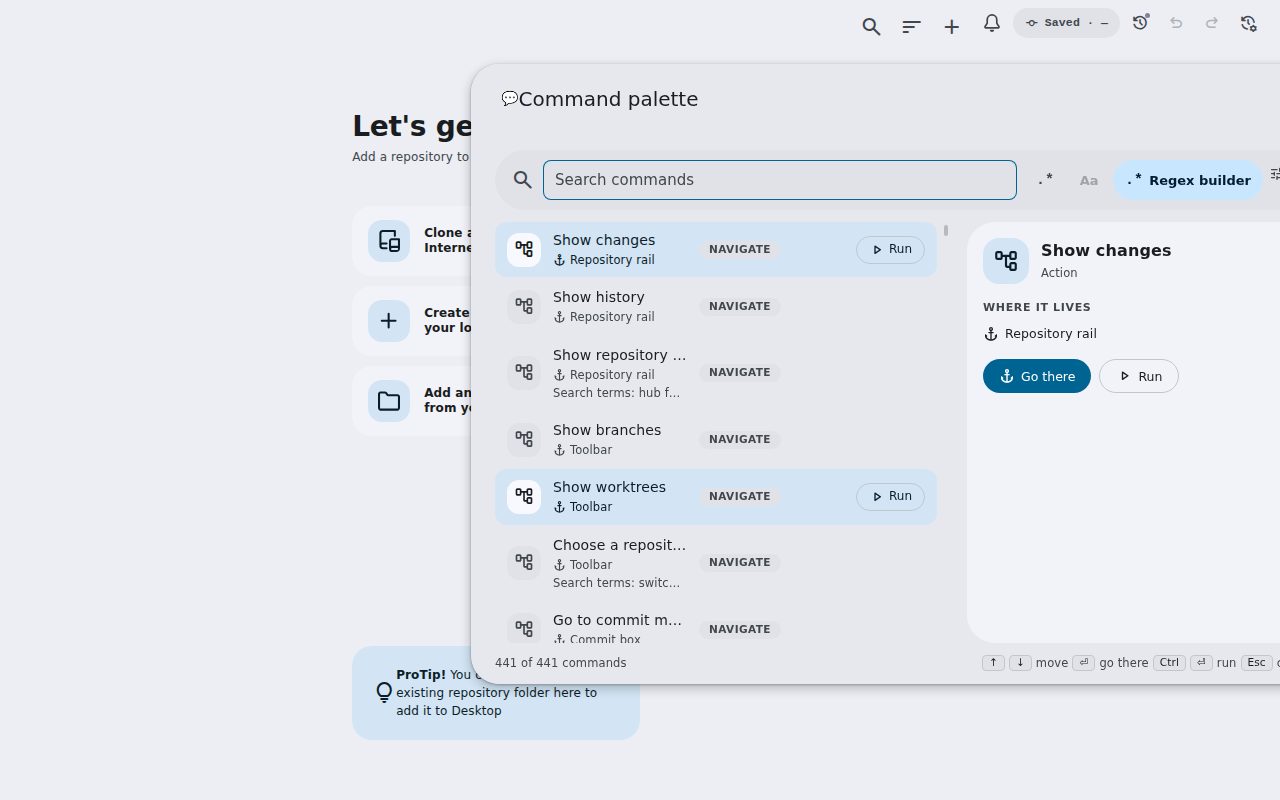This screenshot has height=800, width=1280.
Task: Select the Show repository command row
Action: [716, 372]
